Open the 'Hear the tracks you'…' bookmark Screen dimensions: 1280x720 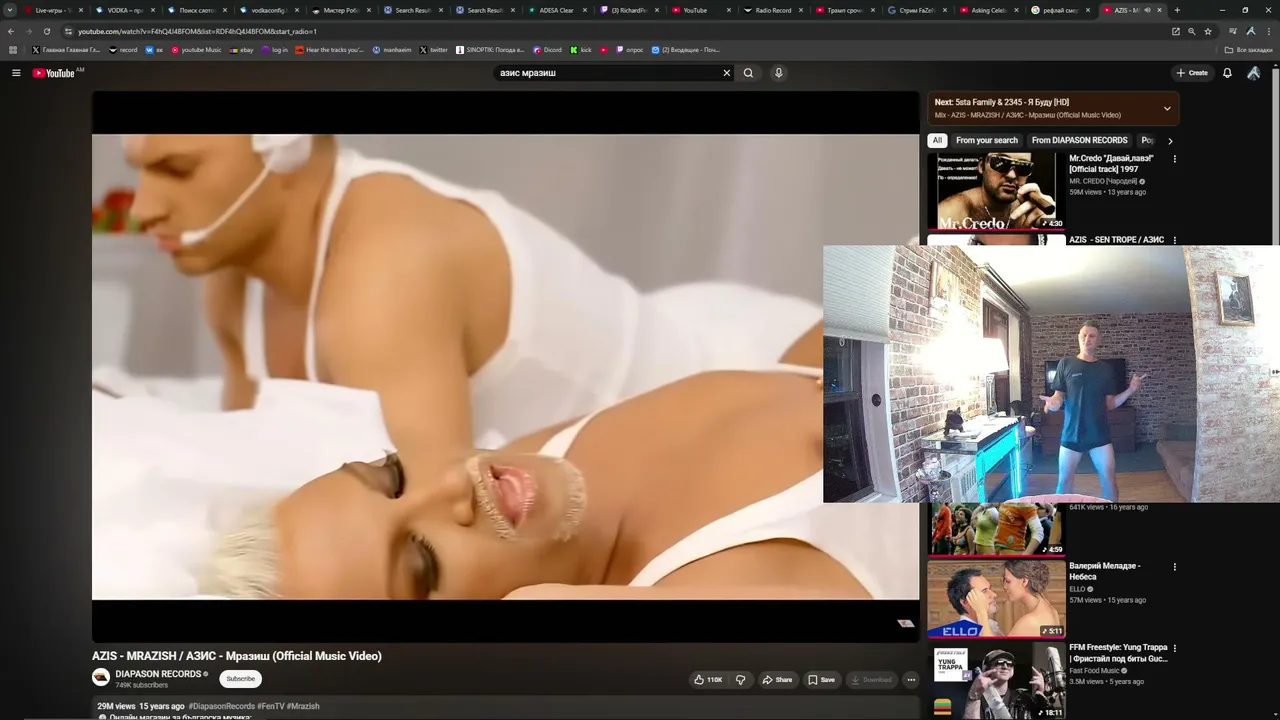[331, 50]
